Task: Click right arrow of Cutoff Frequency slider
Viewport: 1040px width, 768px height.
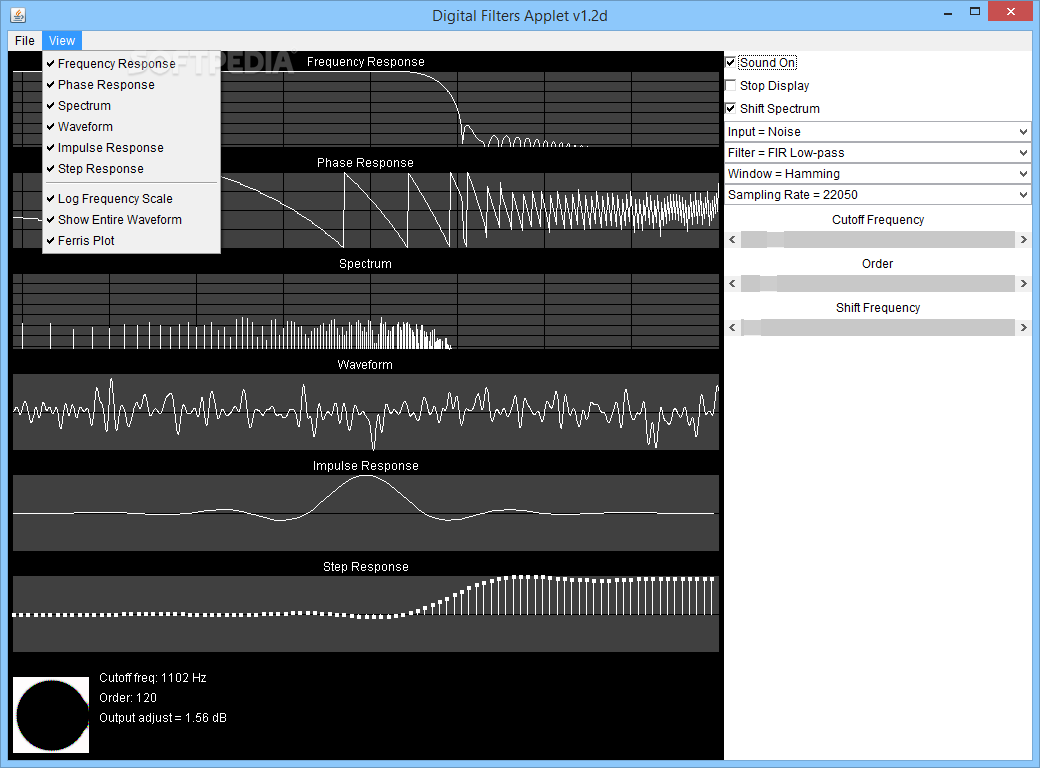Action: tap(1023, 240)
